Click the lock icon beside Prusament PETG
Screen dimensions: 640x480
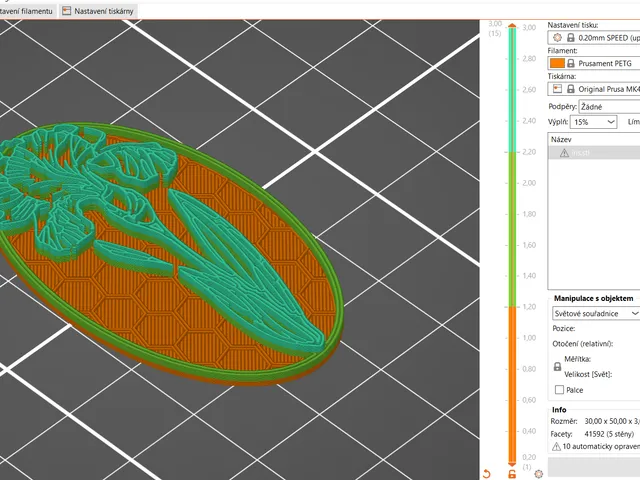571,63
